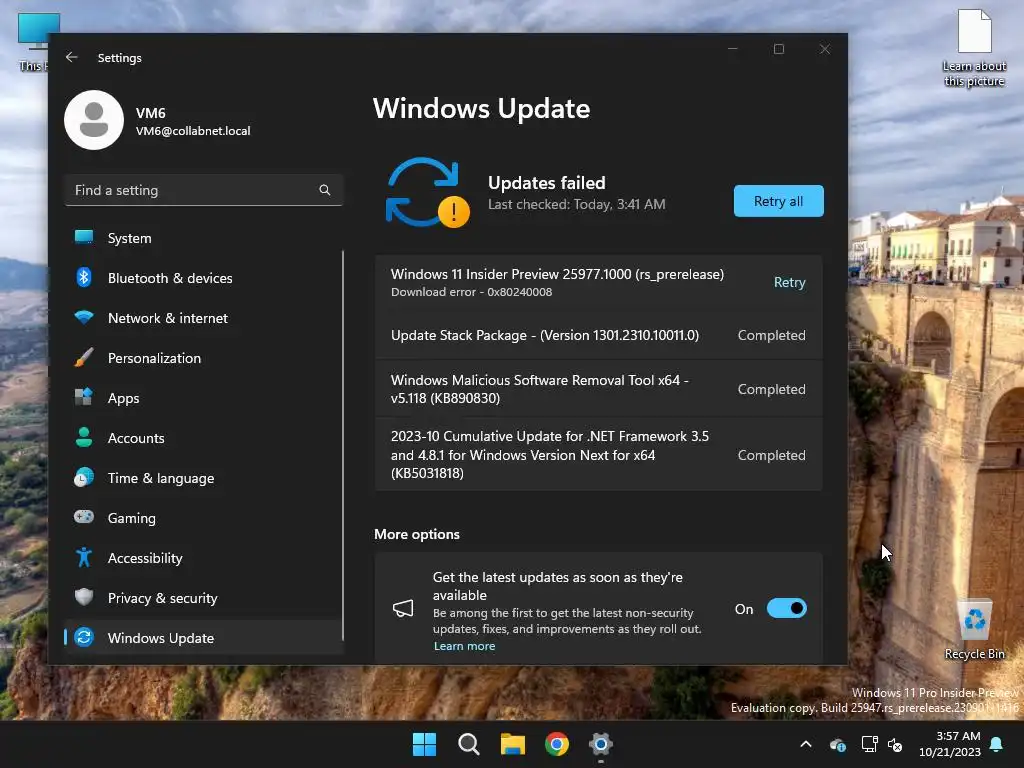Click Last checked: Today, 3:41 AM text

pyautogui.click(x=577, y=204)
